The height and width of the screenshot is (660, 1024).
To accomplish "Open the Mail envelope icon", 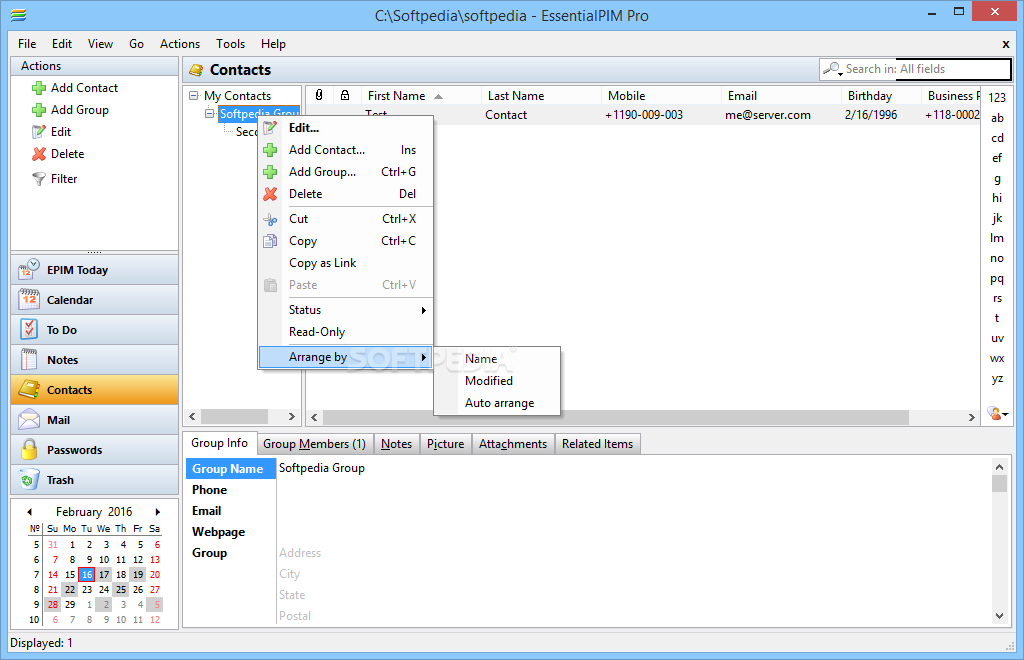I will [x=29, y=420].
